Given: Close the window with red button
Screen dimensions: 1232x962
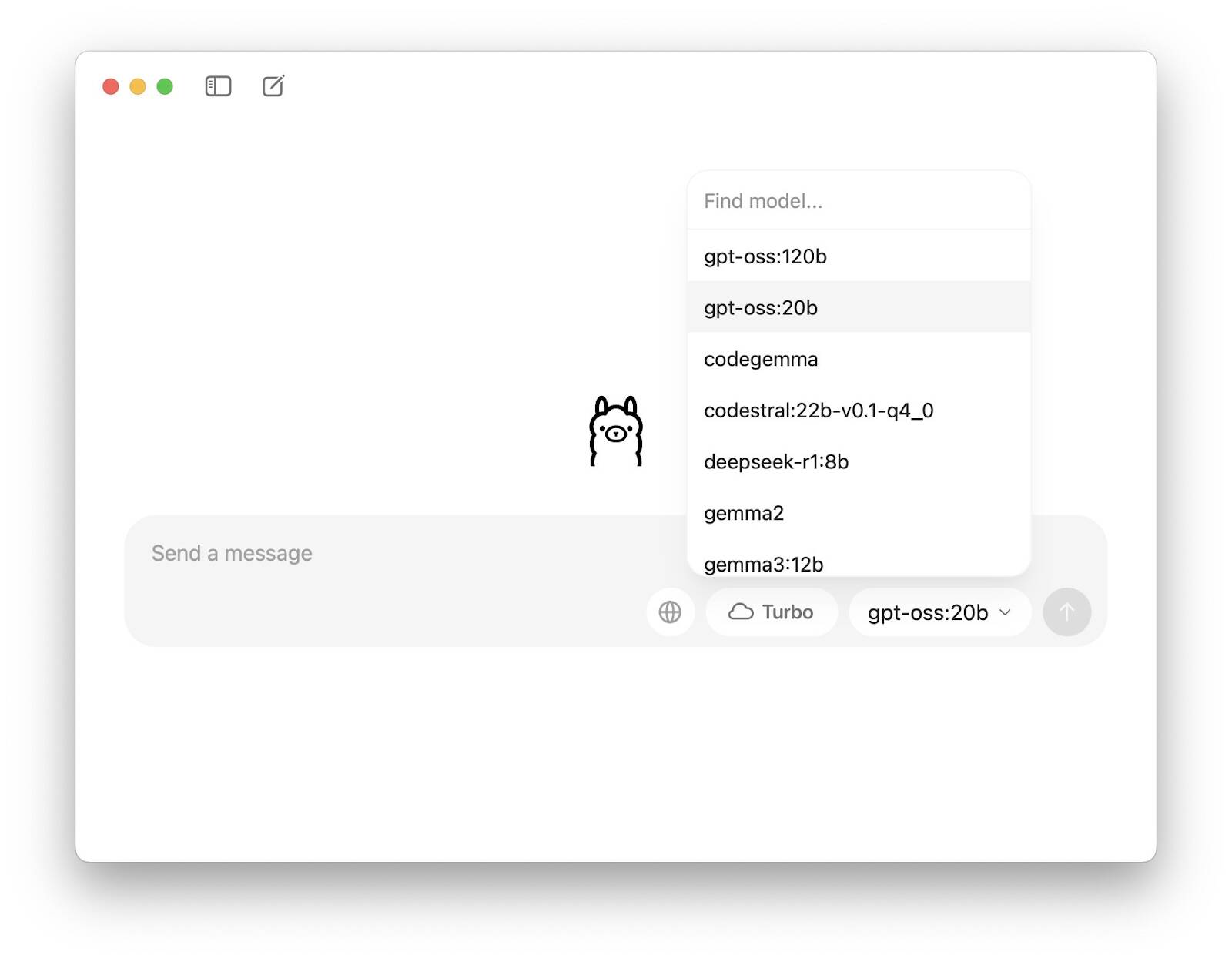Looking at the screenshot, I should pos(111,86).
